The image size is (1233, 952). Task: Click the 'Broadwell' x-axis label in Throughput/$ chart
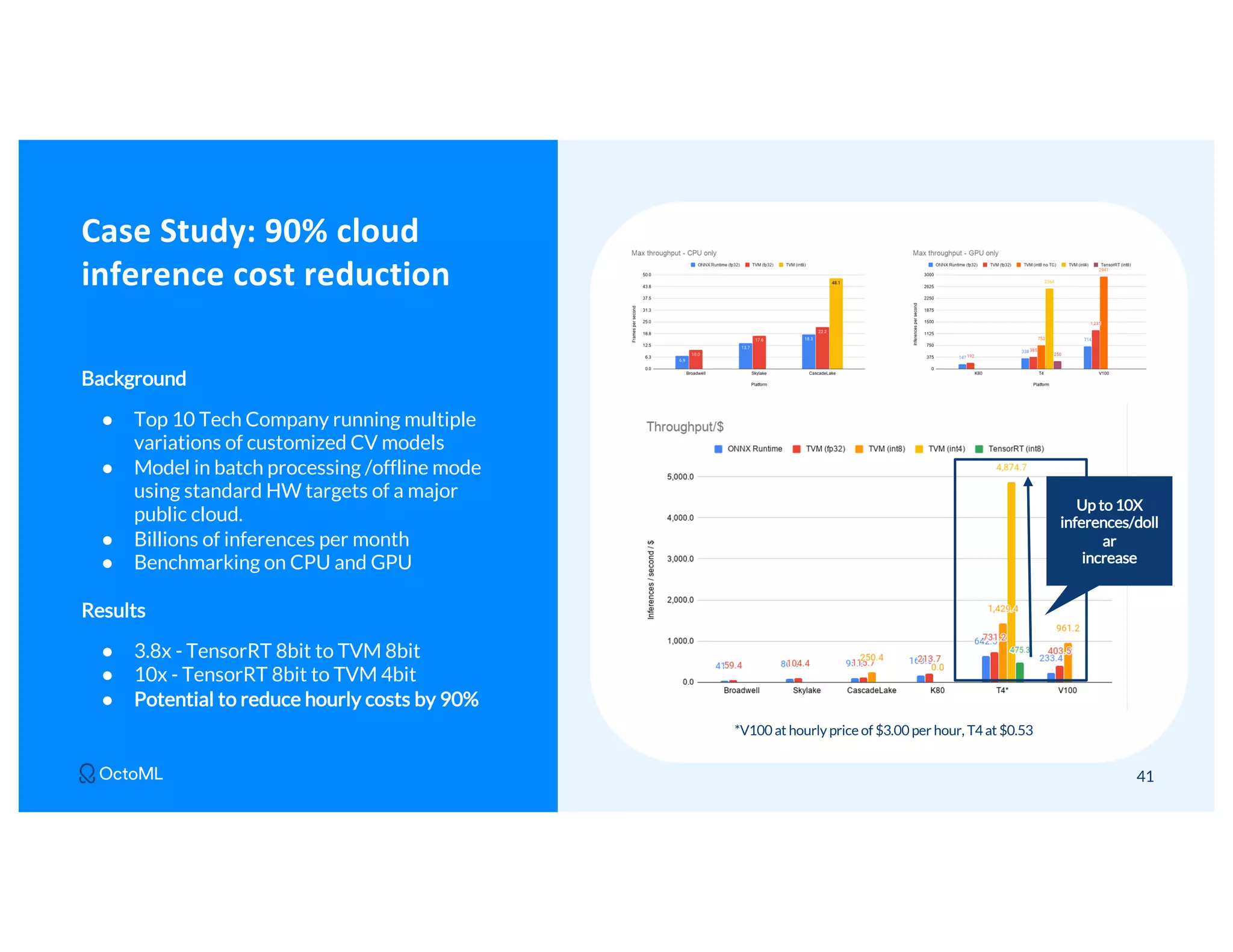tap(742, 690)
